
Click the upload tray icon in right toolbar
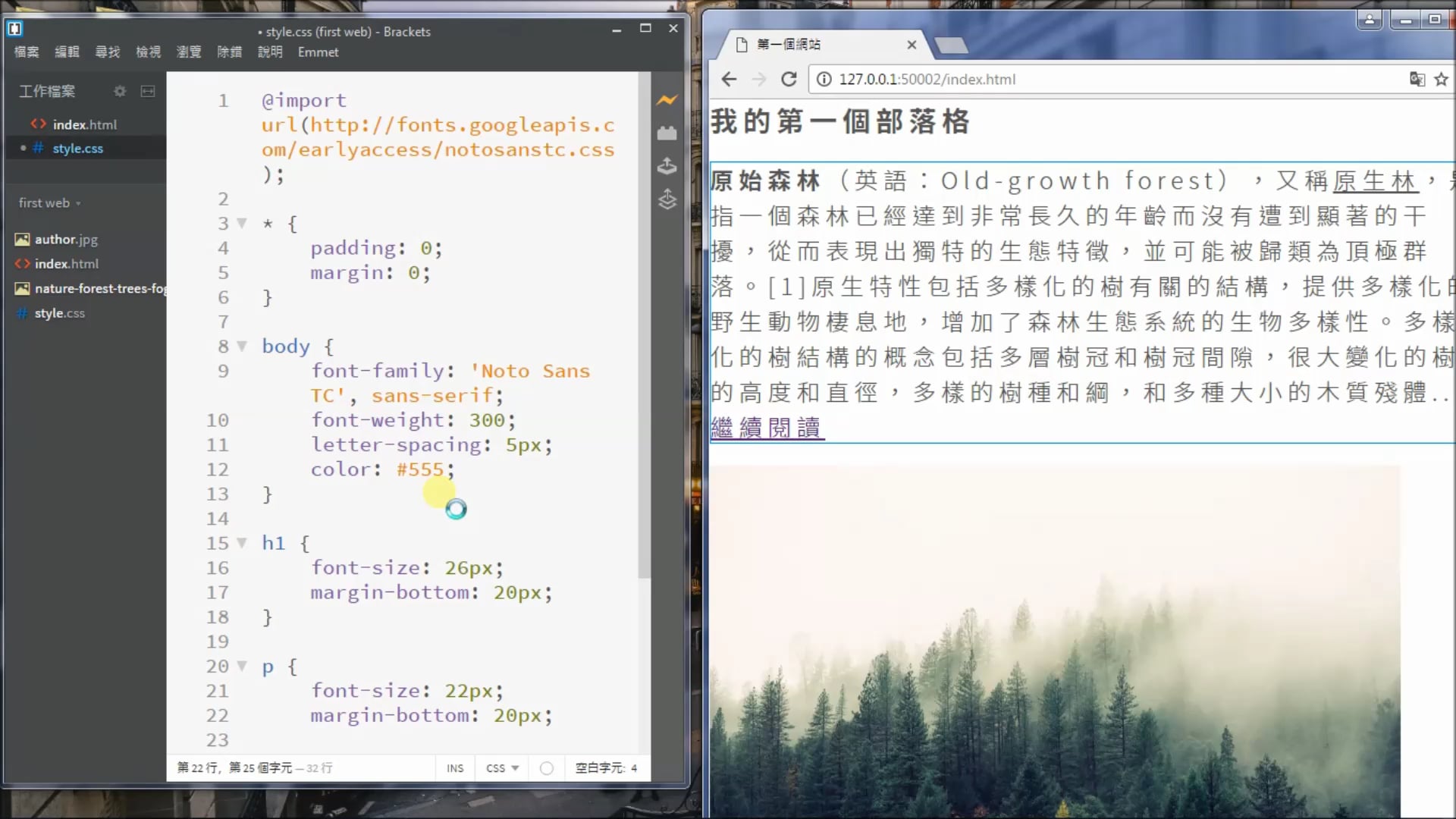pos(667,166)
